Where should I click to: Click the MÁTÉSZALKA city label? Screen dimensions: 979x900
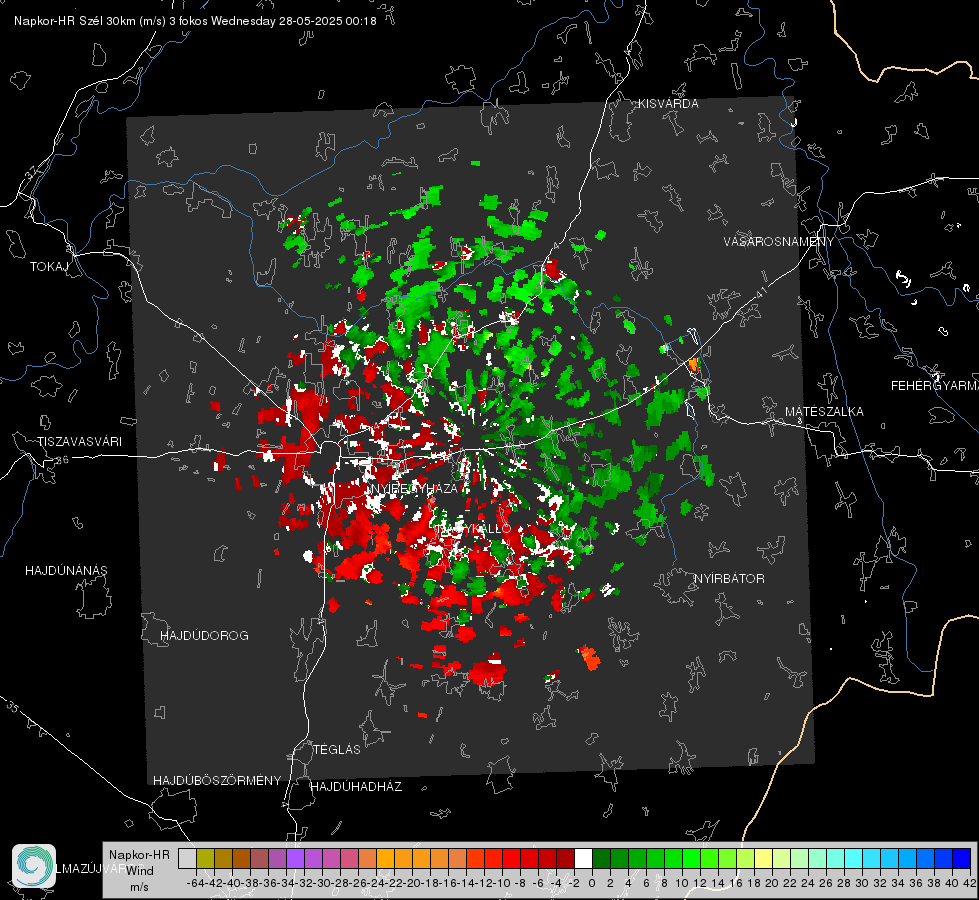(x=824, y=412)
